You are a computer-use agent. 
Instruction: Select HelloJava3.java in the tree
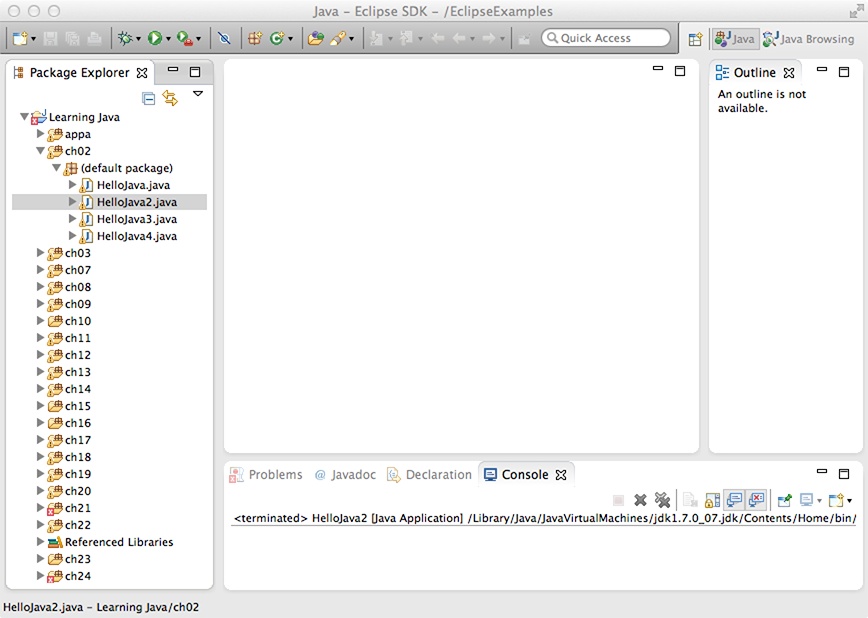coord(137,219)
